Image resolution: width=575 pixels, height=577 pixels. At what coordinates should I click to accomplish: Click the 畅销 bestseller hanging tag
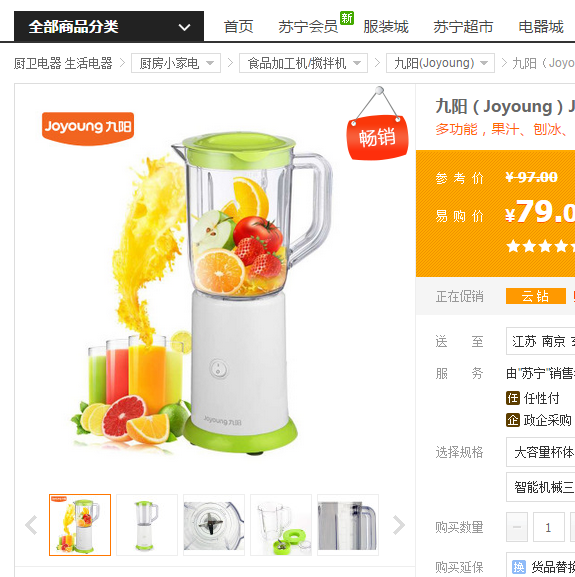pos(377,137)
